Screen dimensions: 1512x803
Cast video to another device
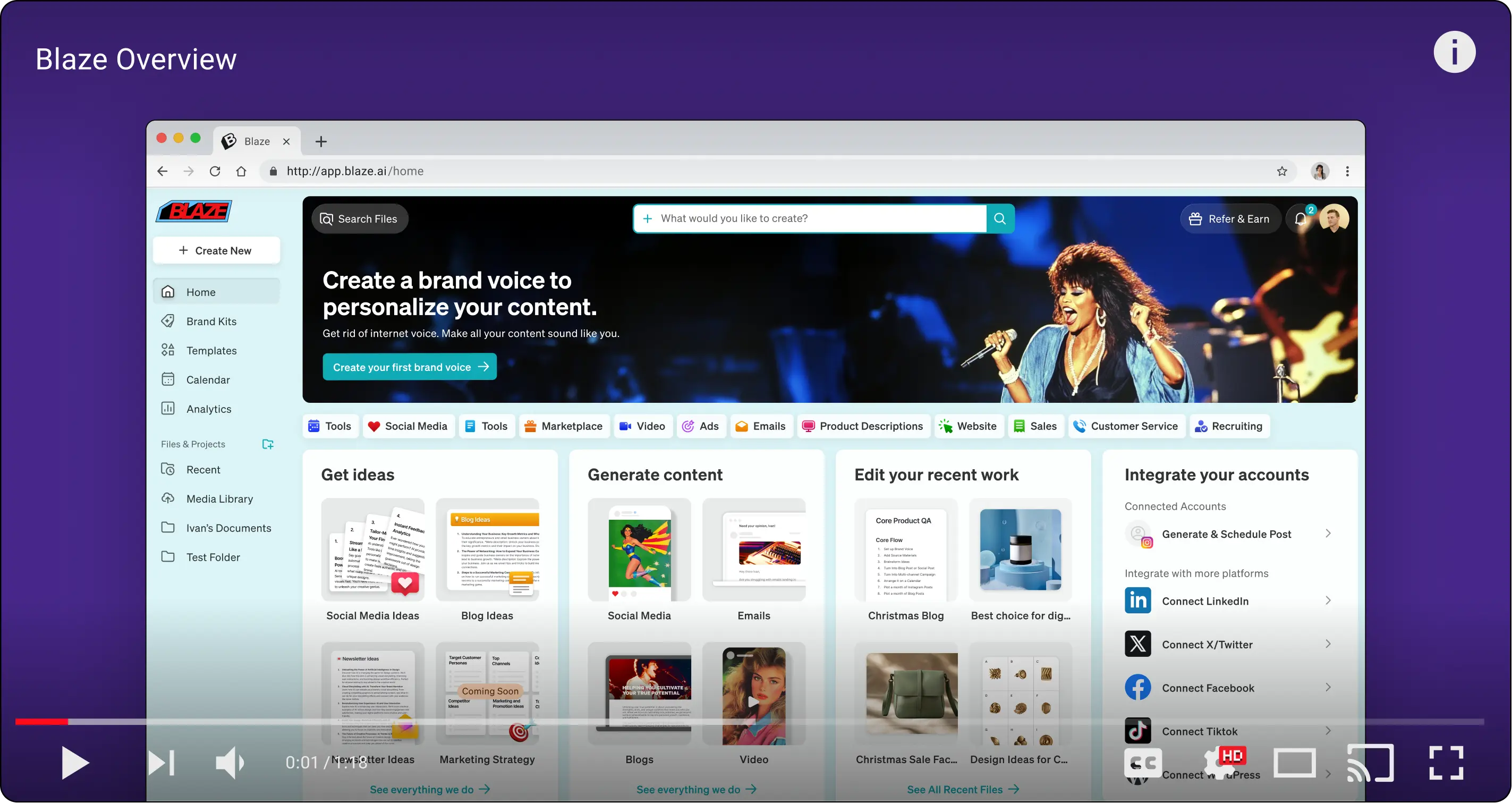coord(1370,763)
